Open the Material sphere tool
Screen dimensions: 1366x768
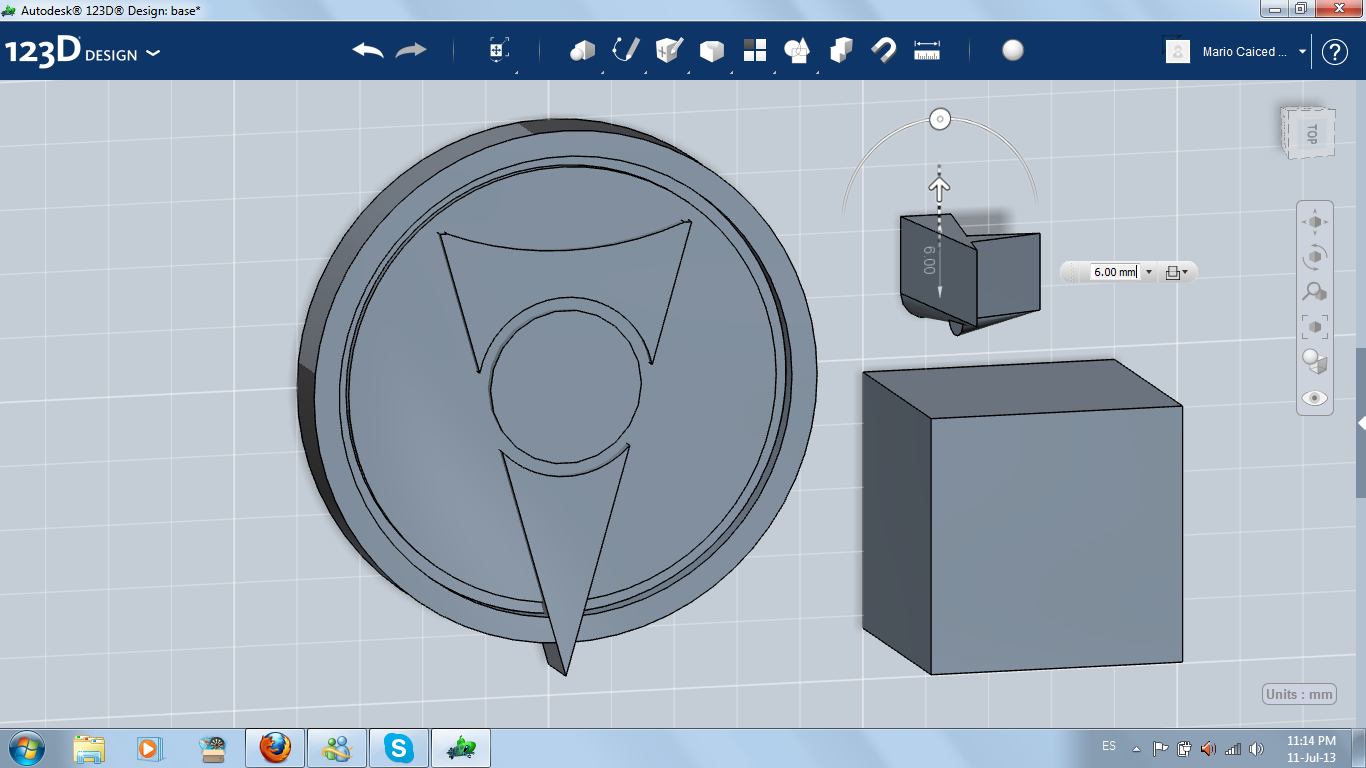click(x=1013, y=50)
